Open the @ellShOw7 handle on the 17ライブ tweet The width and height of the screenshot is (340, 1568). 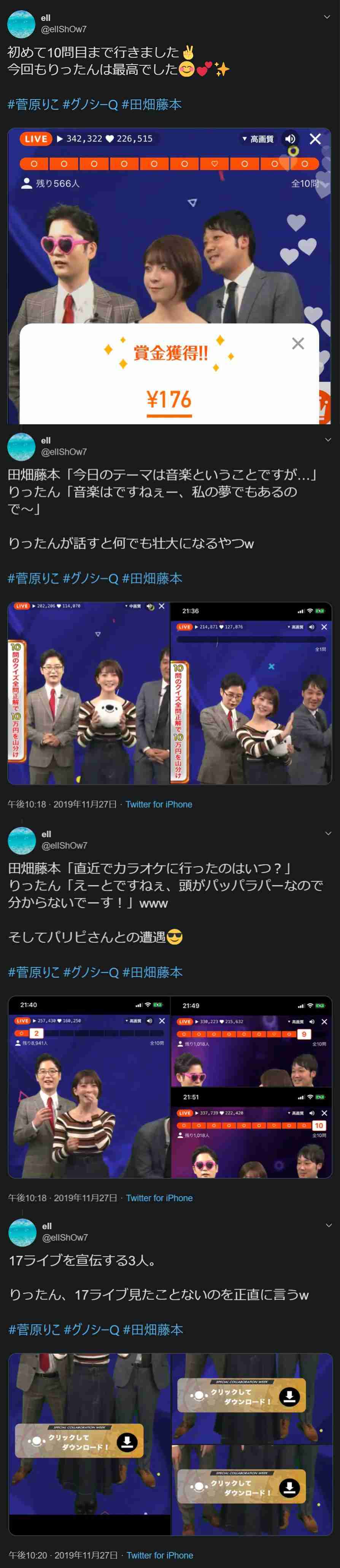click(65, 1238)
